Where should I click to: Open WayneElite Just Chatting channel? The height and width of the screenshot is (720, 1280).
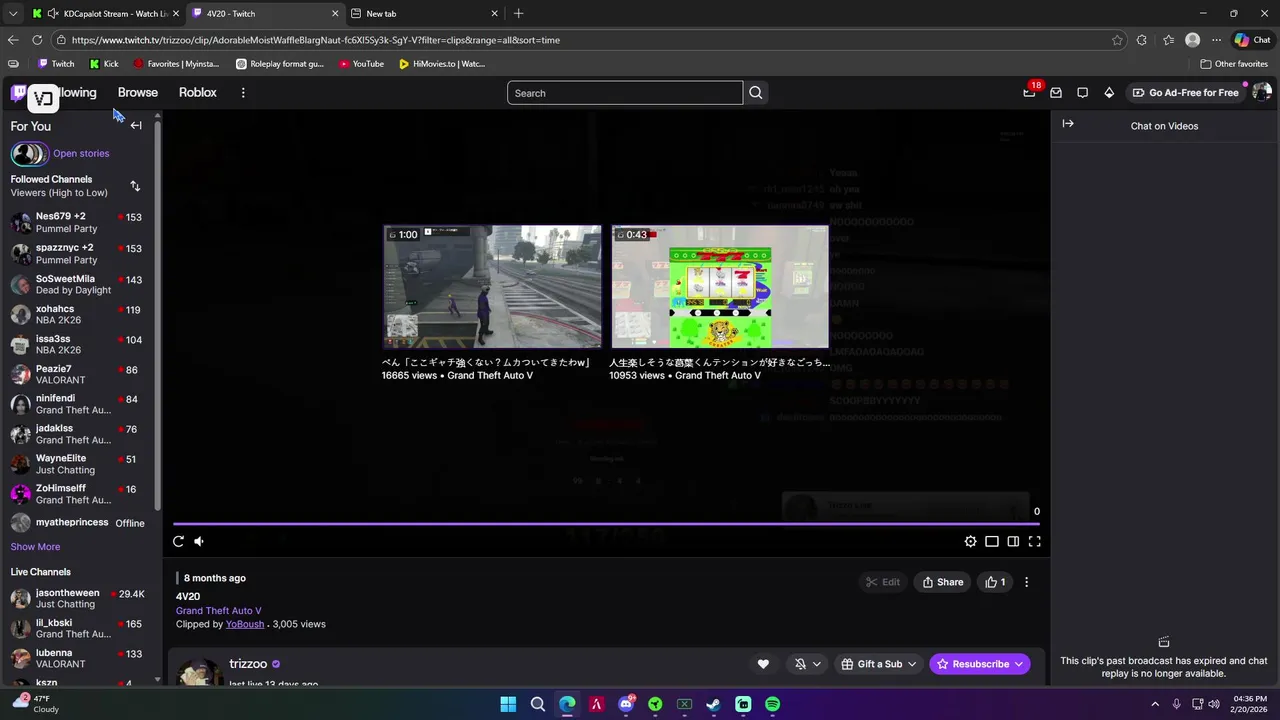click(78, 464)
